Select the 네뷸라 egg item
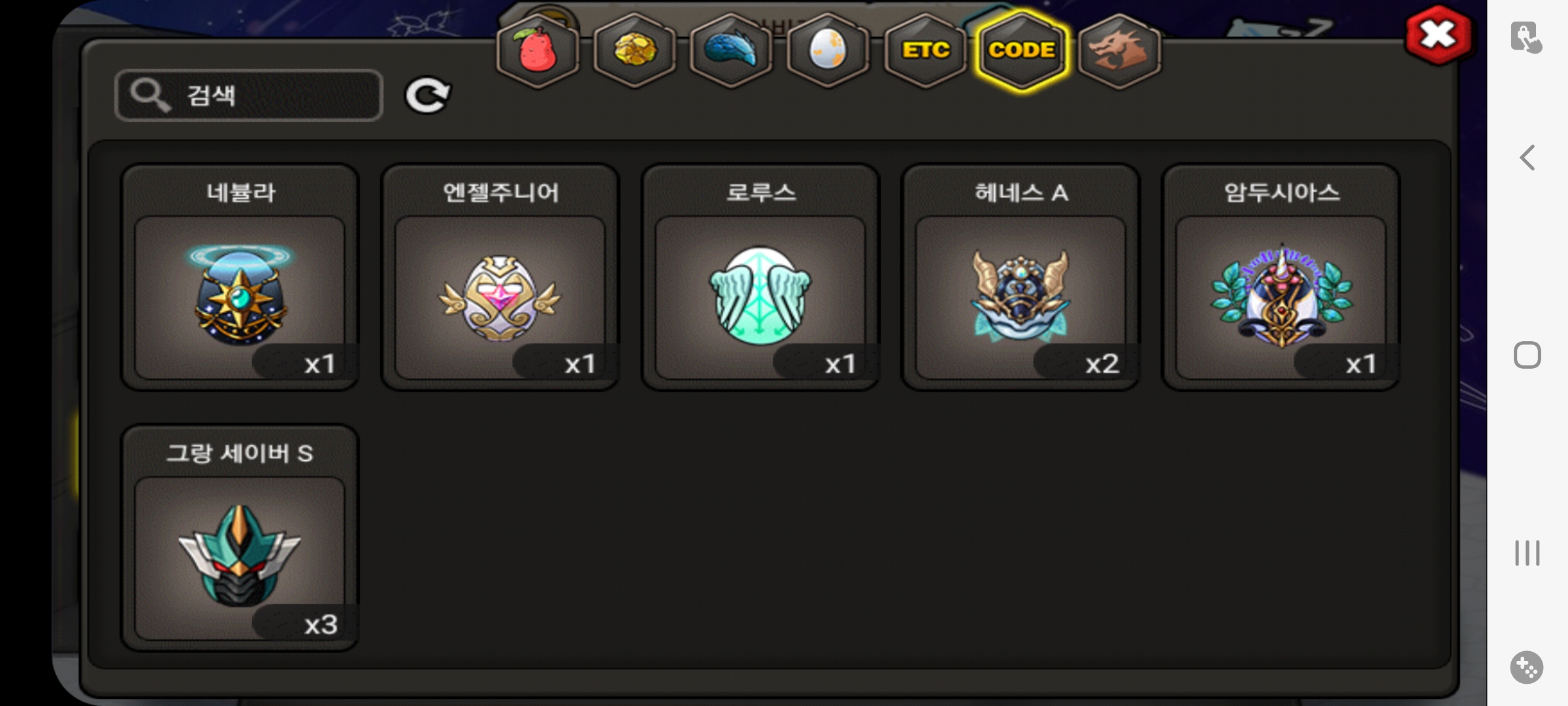The image size is (1568, 706). point(240,278)
